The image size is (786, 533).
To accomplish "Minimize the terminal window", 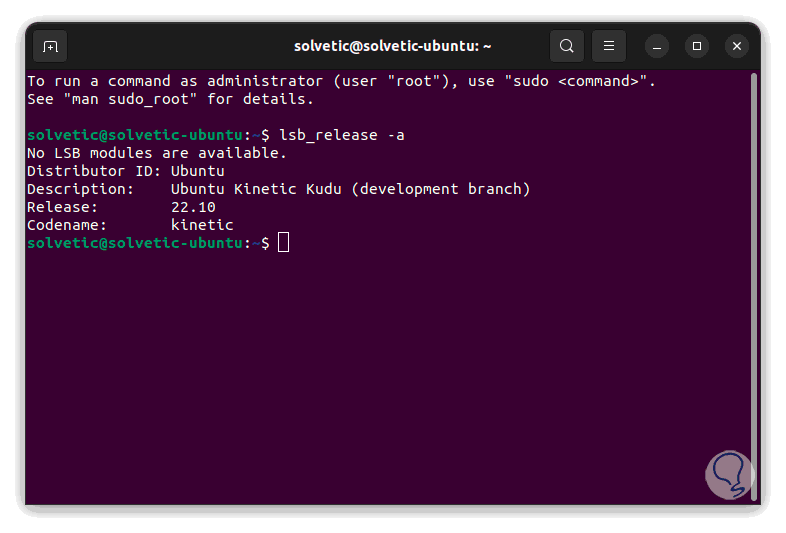I will coord(657,46).
